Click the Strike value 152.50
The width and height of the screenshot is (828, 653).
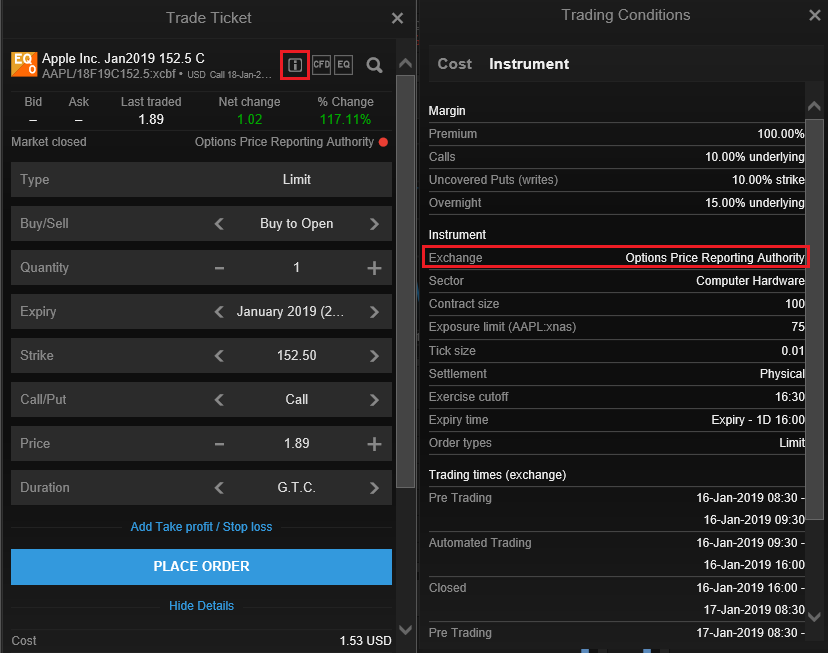pyautogui.click(x=297, y=355)
